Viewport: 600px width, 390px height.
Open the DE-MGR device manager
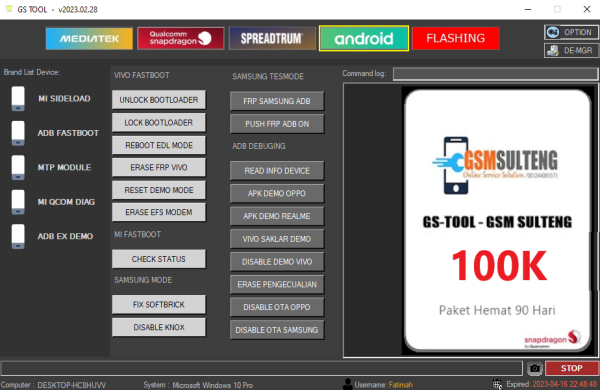tap(571, 51)
